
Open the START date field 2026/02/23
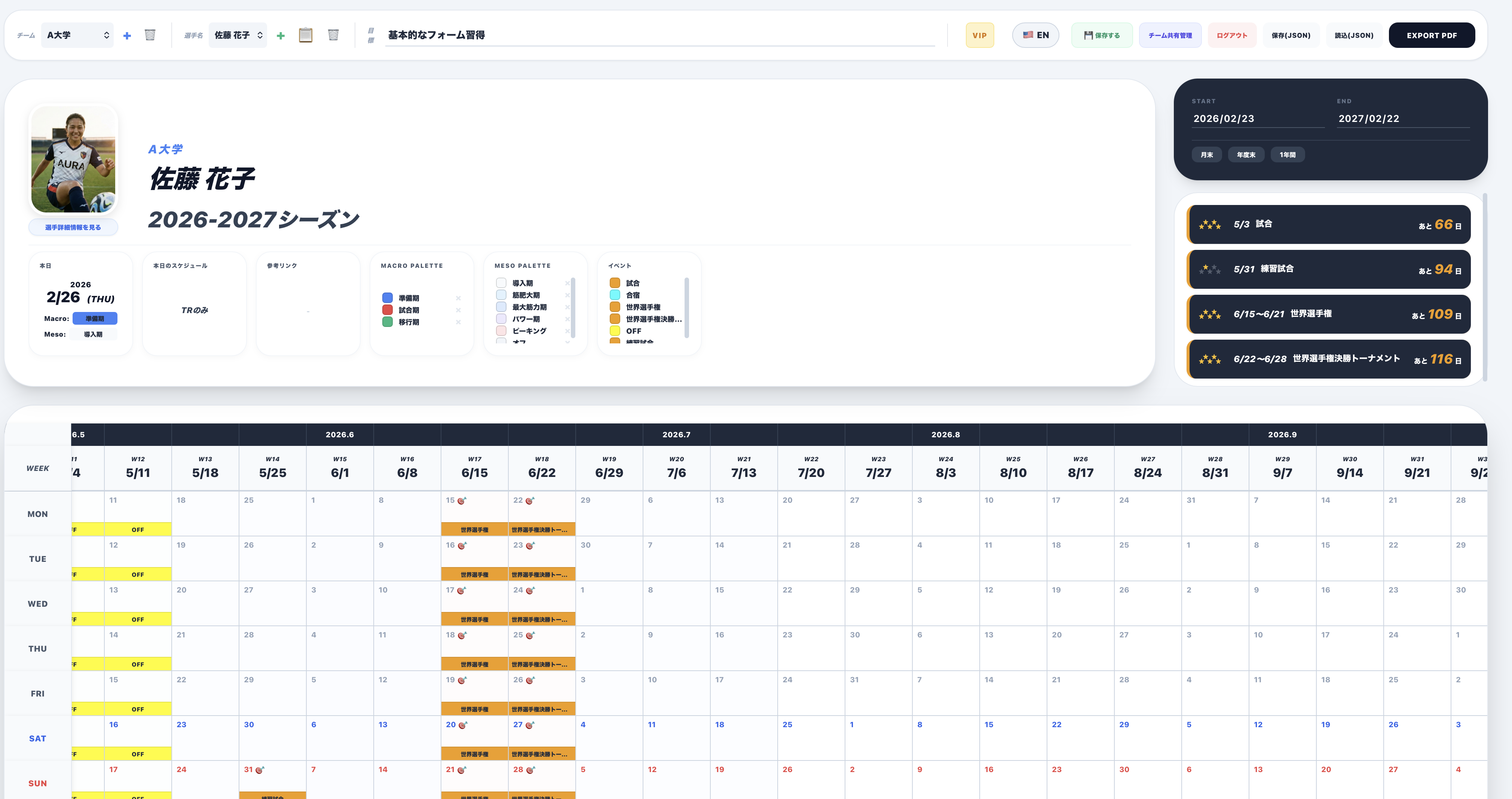click(1257, 119)
